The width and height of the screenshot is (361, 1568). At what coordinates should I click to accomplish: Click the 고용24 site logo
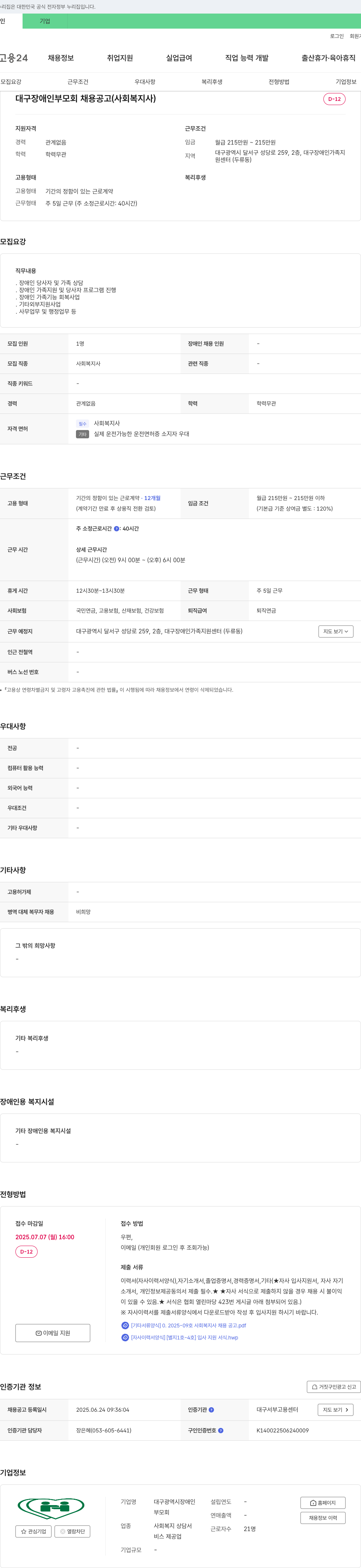(x=14, y=58)
